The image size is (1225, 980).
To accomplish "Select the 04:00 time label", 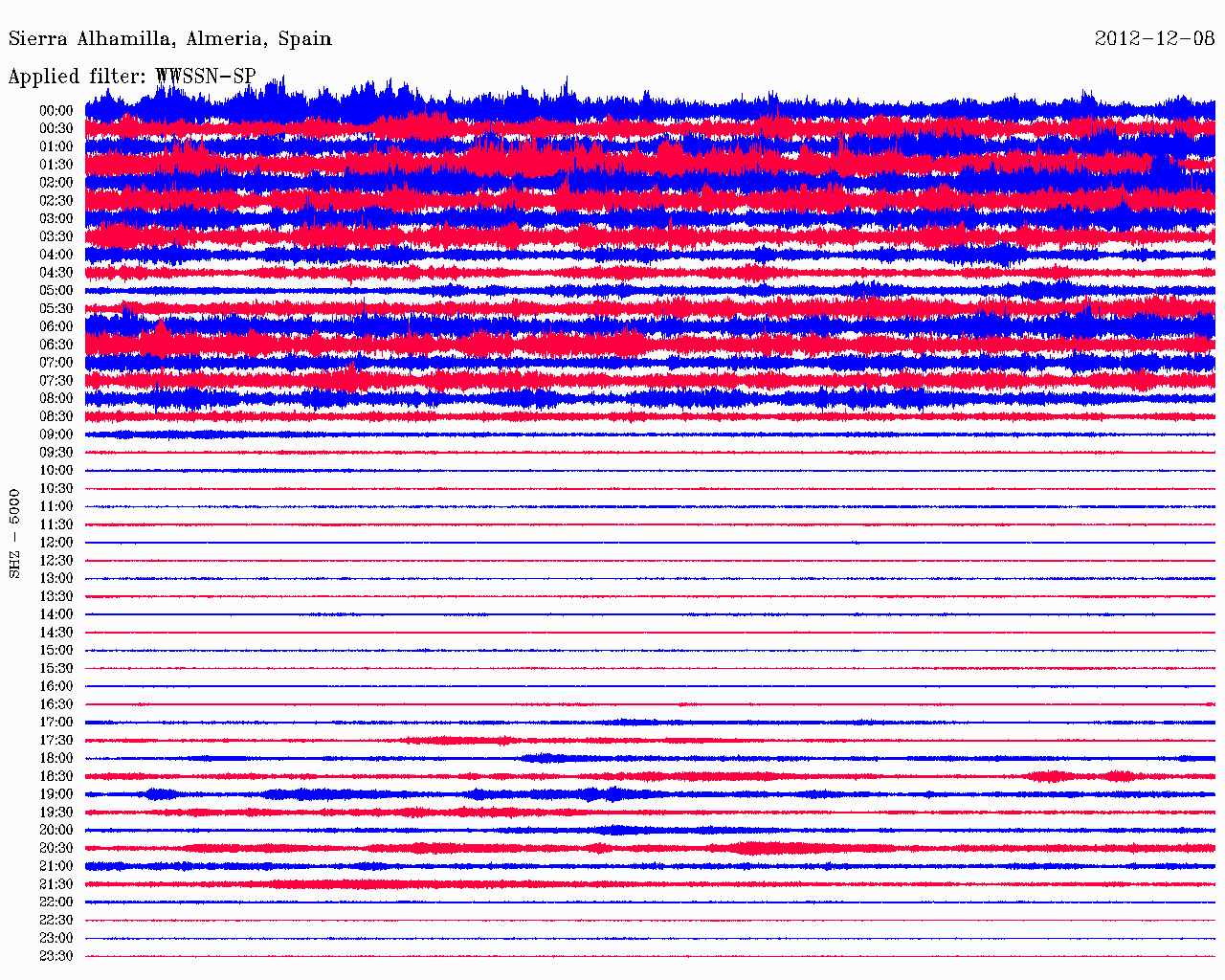I will coord(56,256).
